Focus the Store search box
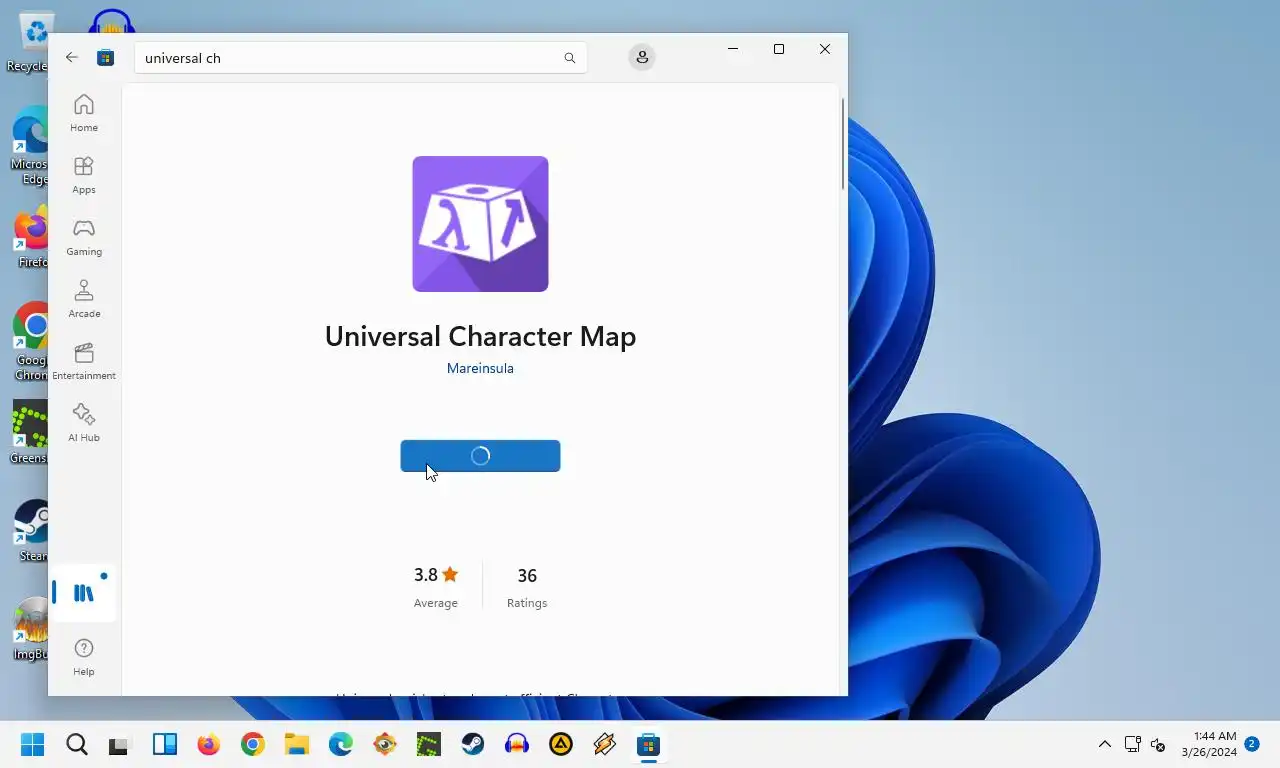The image size is (1280, 768). pyautogui.click(x=361, y=58)
